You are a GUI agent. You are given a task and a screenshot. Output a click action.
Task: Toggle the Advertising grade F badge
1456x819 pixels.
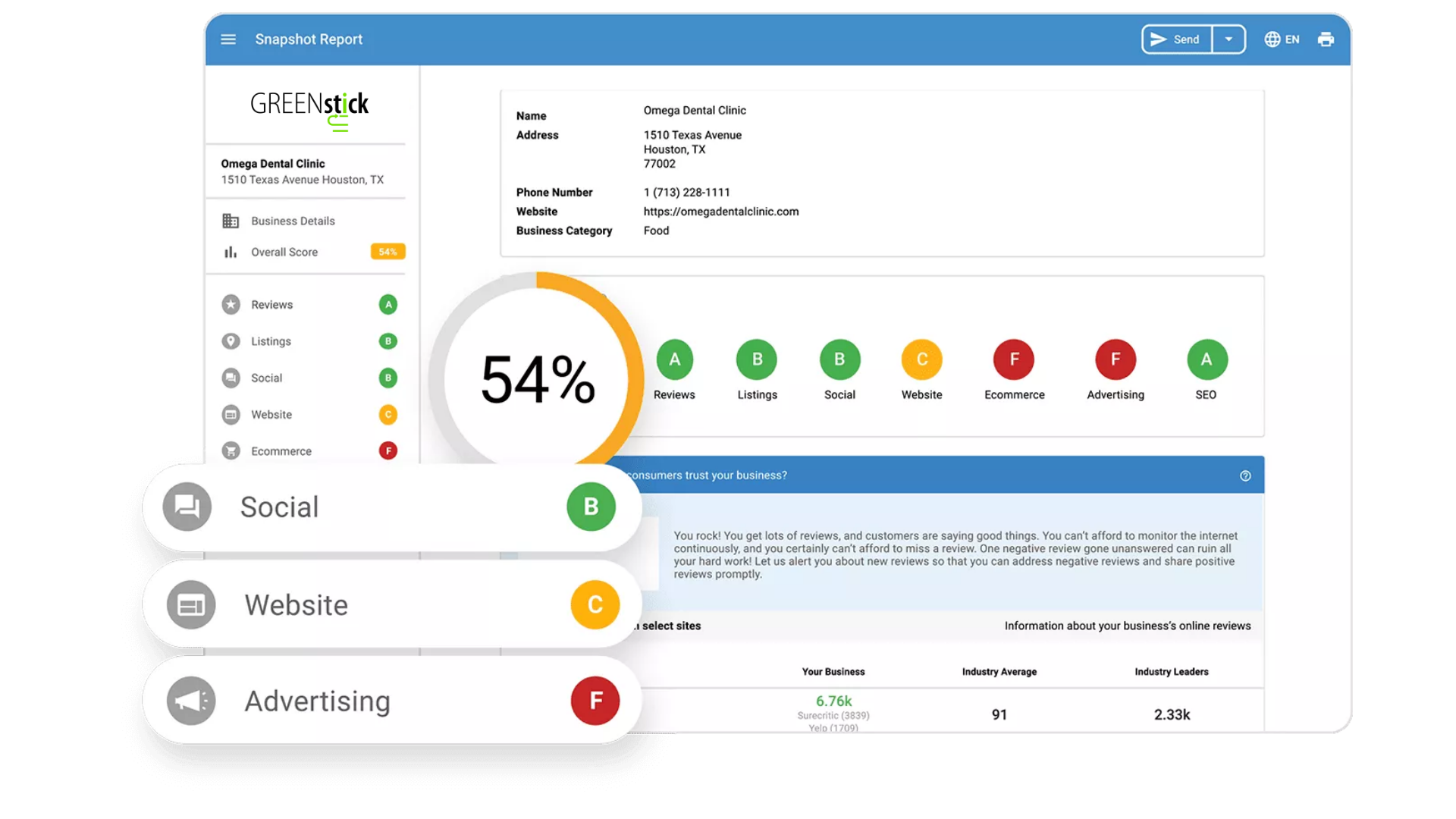coord(595,700)
